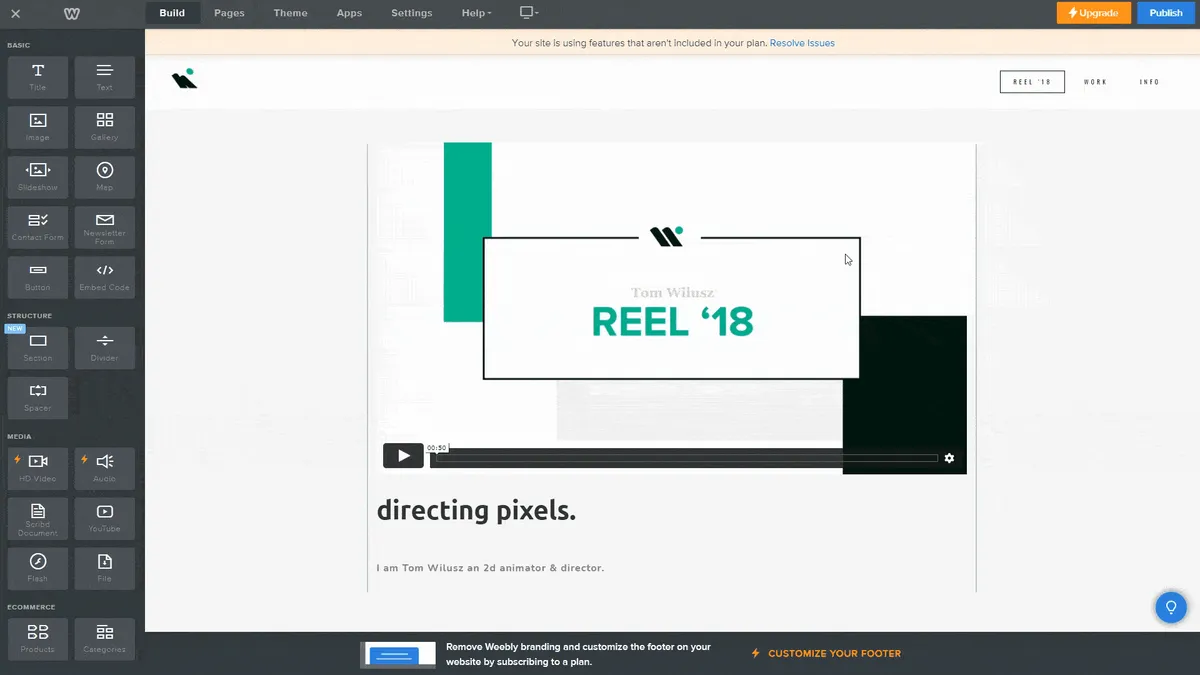Select the Image element
Screen dimensions: 1200x675
(38, 127)
